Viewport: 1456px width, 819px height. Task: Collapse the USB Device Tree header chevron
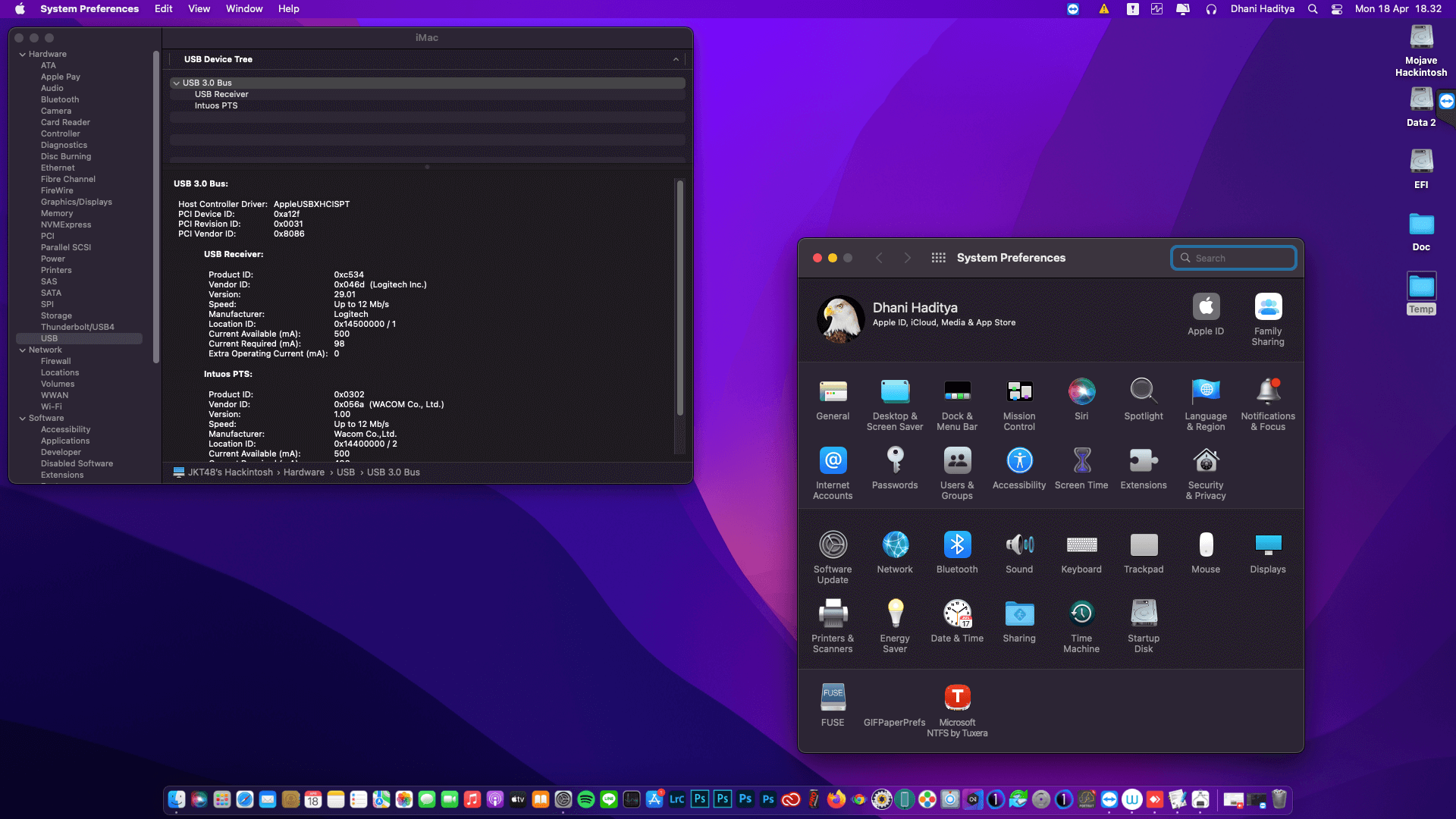point(676,59)
